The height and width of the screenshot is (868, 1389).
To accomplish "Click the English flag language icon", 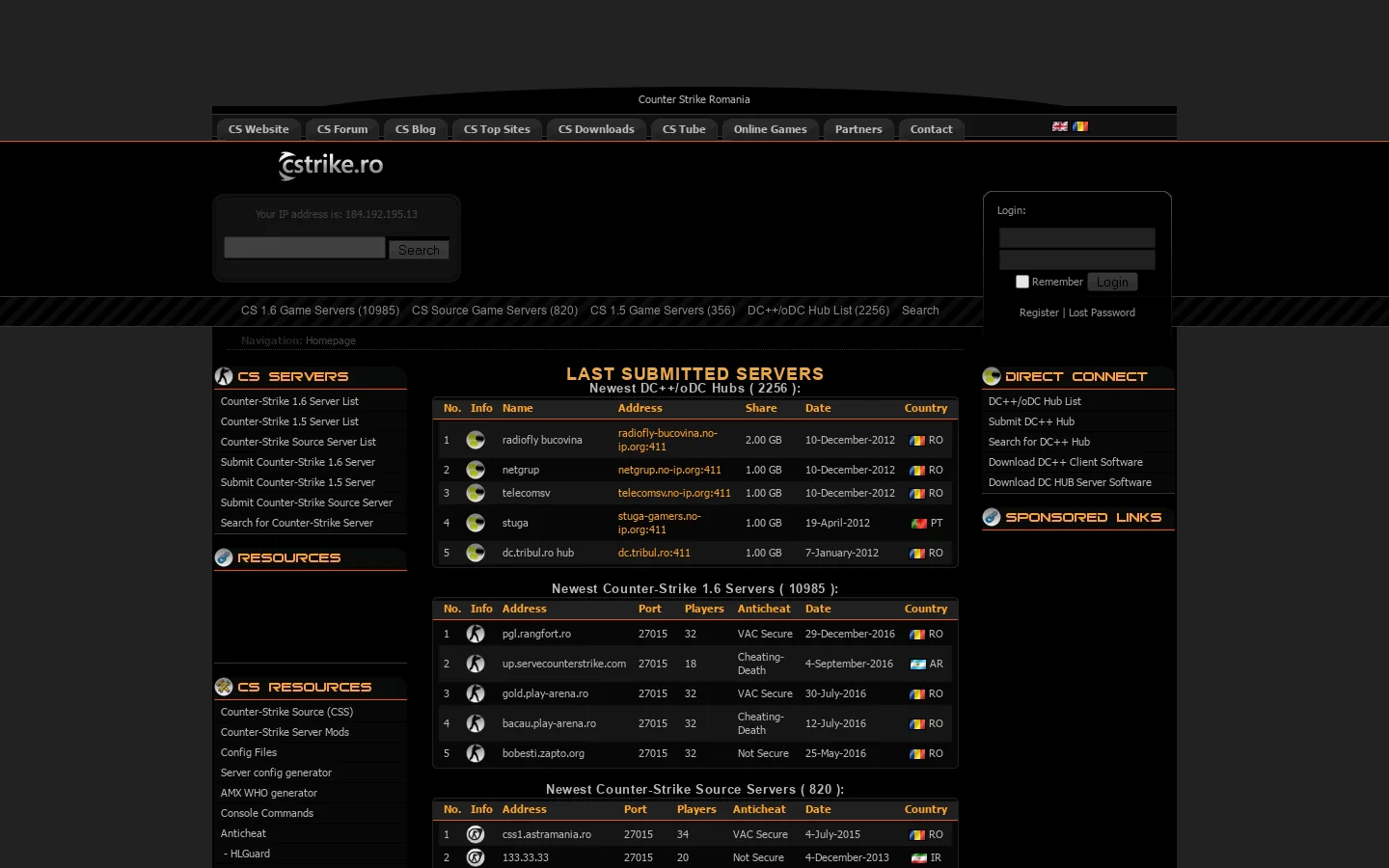I will coord(1060,126).
